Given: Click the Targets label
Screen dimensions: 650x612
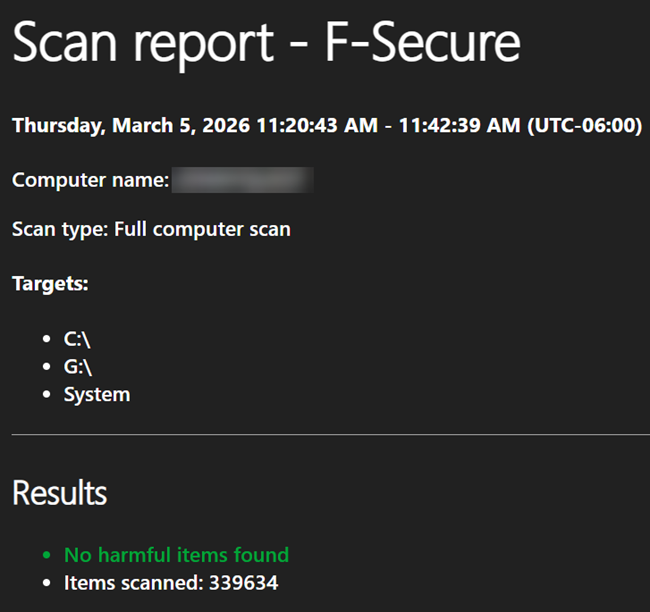Looking at the screenshot, I should click(x=50, y=284).
